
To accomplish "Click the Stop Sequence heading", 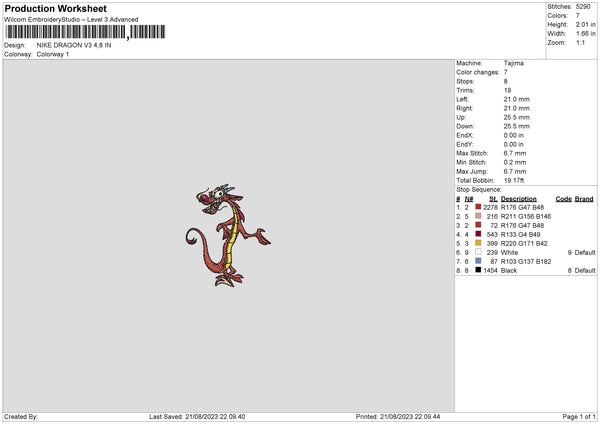I will (479, 190).
